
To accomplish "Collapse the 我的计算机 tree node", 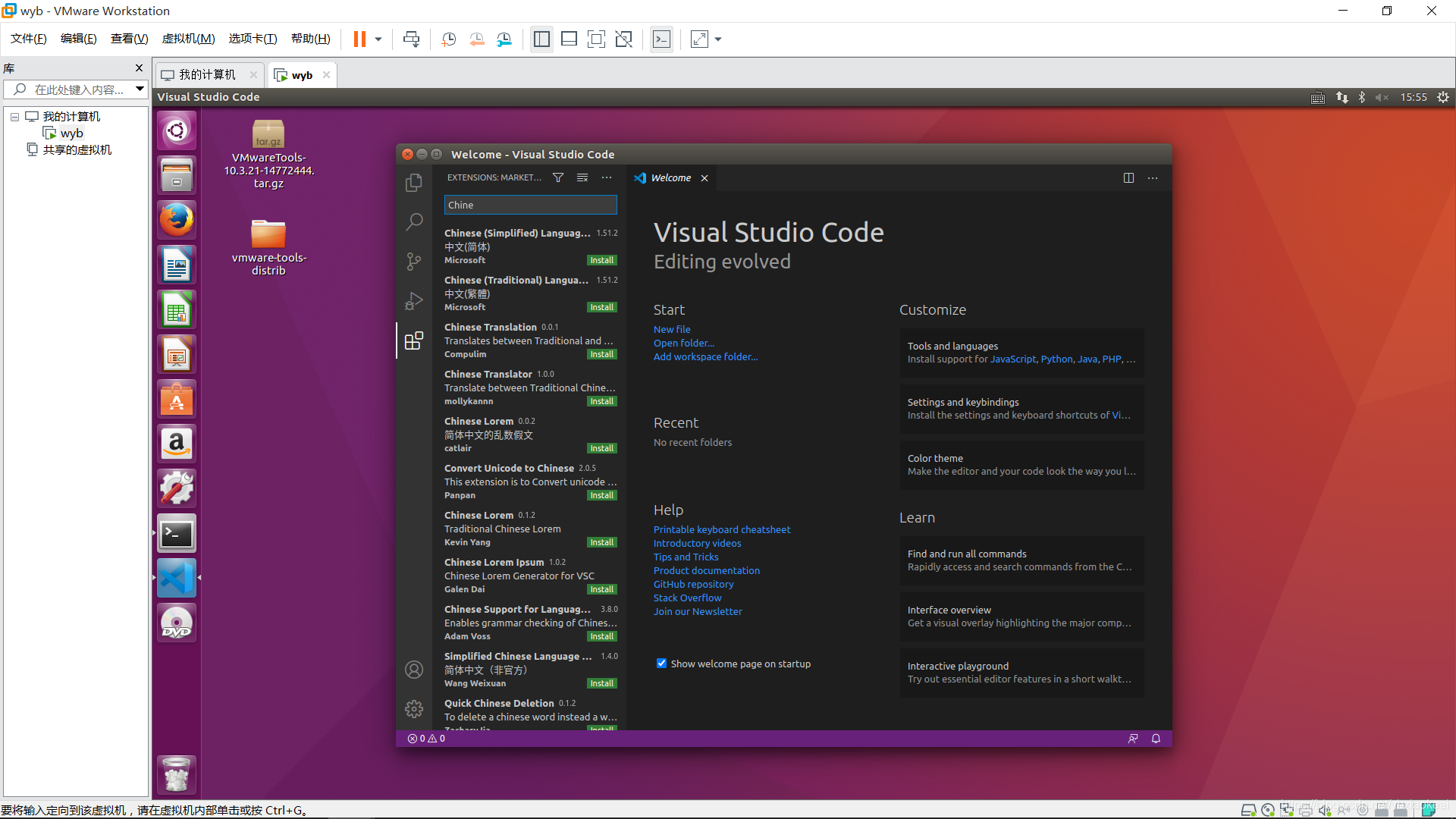I will tap(14, 117).
